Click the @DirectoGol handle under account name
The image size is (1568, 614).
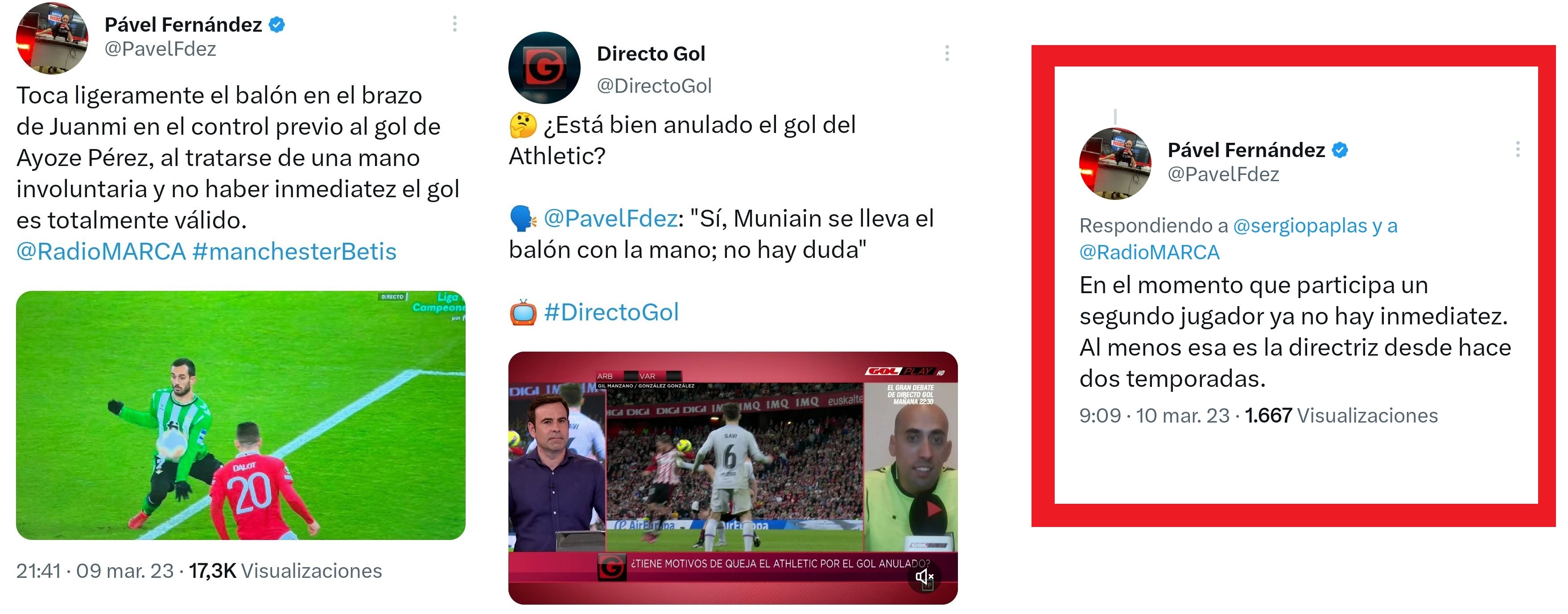[654, 86]
